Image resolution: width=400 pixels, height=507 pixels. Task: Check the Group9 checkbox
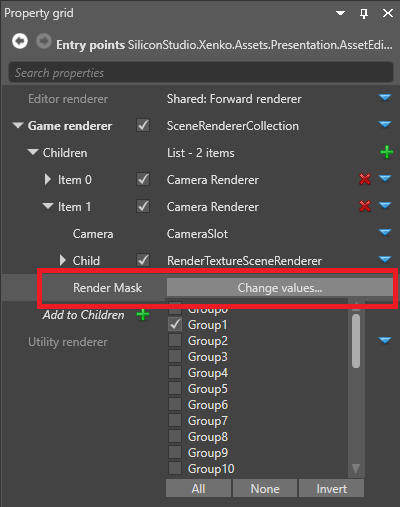coord(175,452)
